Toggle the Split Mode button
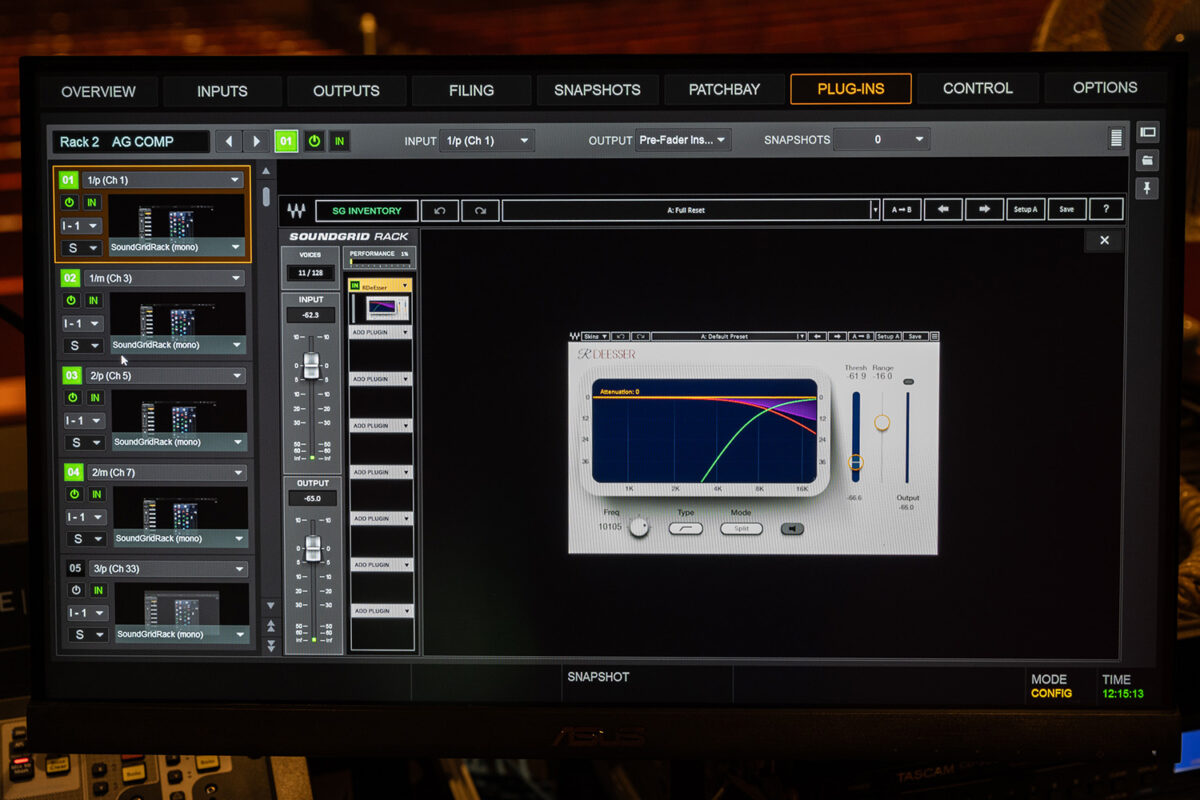 [x=741, y=528]
